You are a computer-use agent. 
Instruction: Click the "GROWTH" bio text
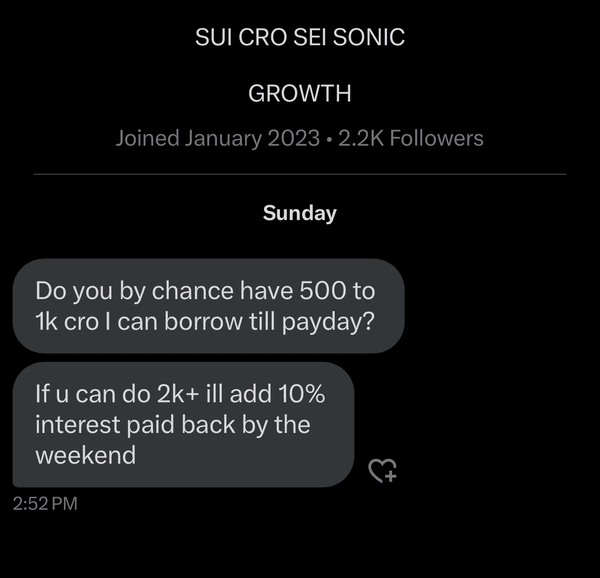(x=300, y=94)
